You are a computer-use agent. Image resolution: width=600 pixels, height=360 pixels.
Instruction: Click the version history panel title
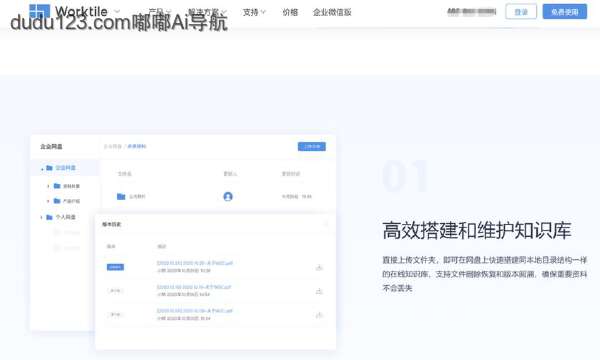[x=111, y=224]
